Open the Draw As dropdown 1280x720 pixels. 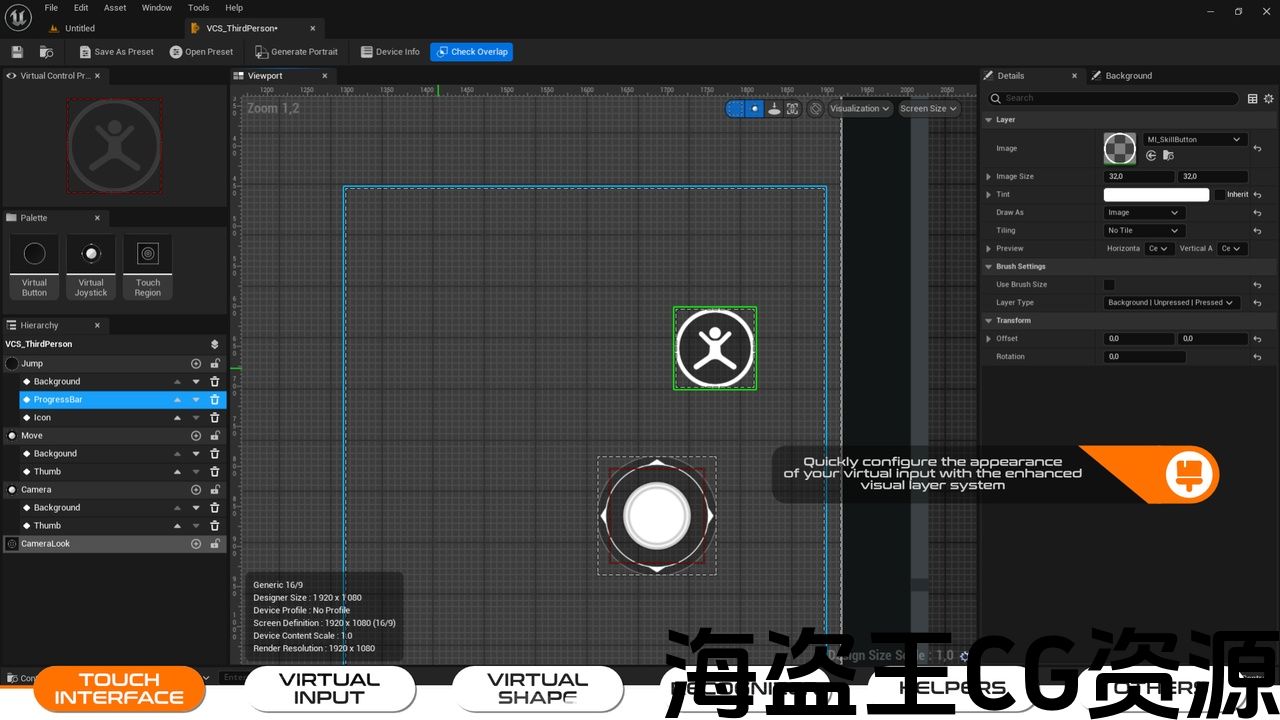(1144, 213)
